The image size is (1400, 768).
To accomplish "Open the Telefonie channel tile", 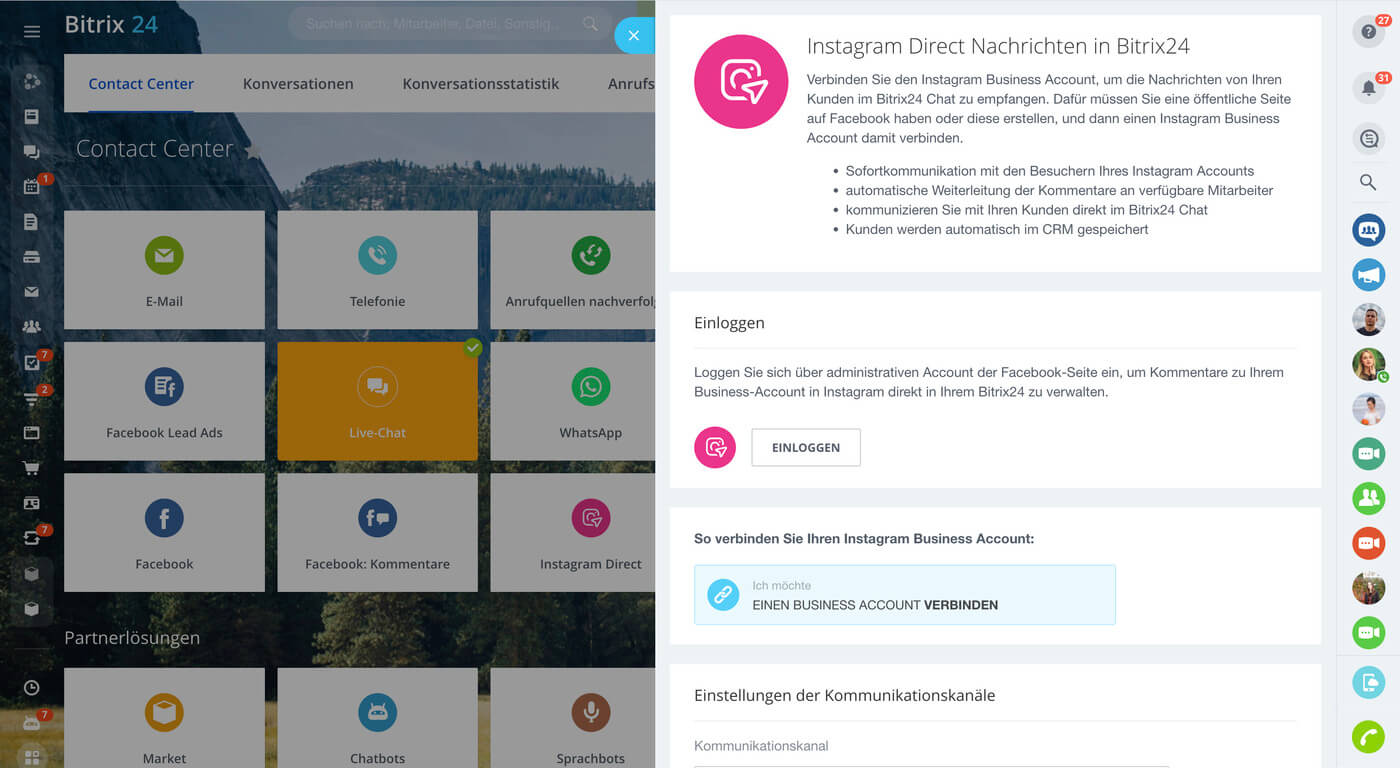I will pos(377,270).
